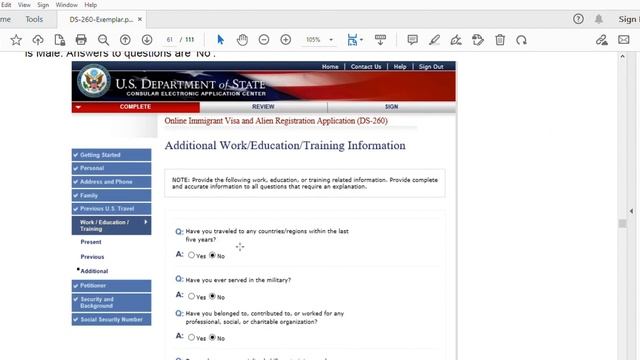Click the stamp tool icon

[478, 40]
